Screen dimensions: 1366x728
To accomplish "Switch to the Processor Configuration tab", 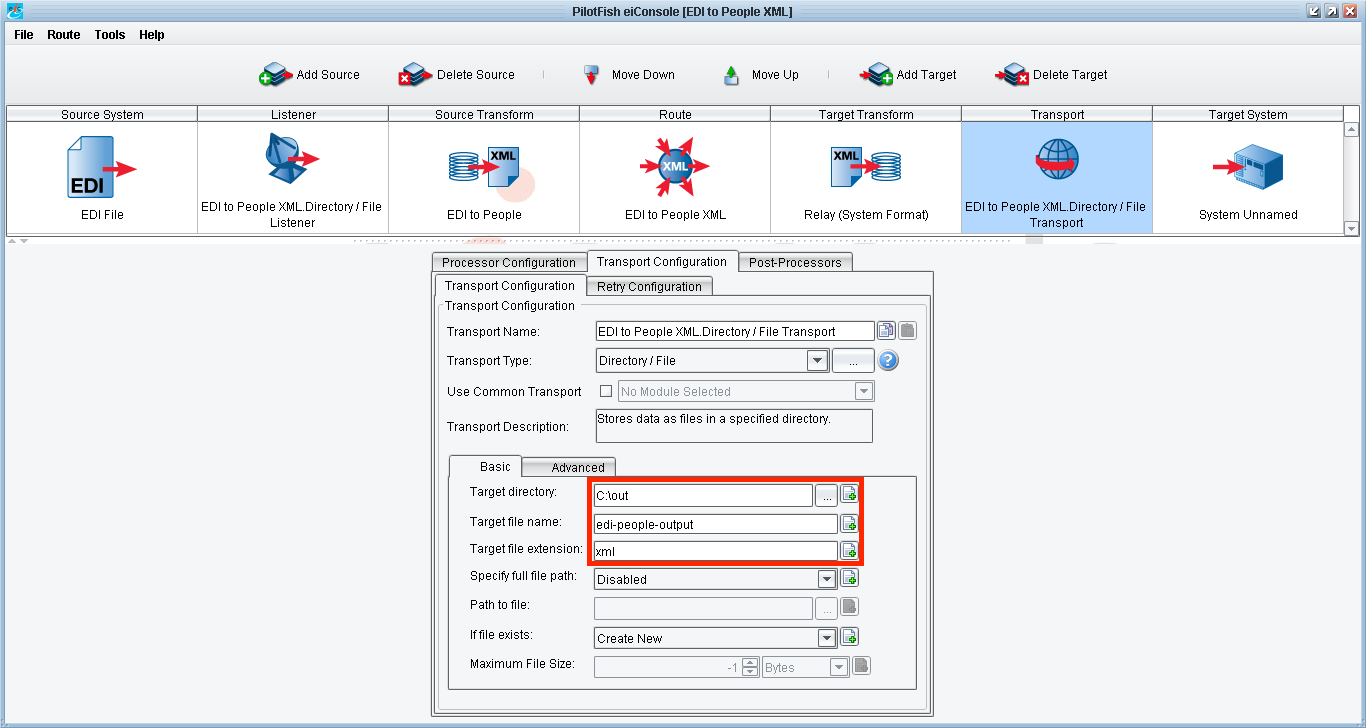I will 509,263.
